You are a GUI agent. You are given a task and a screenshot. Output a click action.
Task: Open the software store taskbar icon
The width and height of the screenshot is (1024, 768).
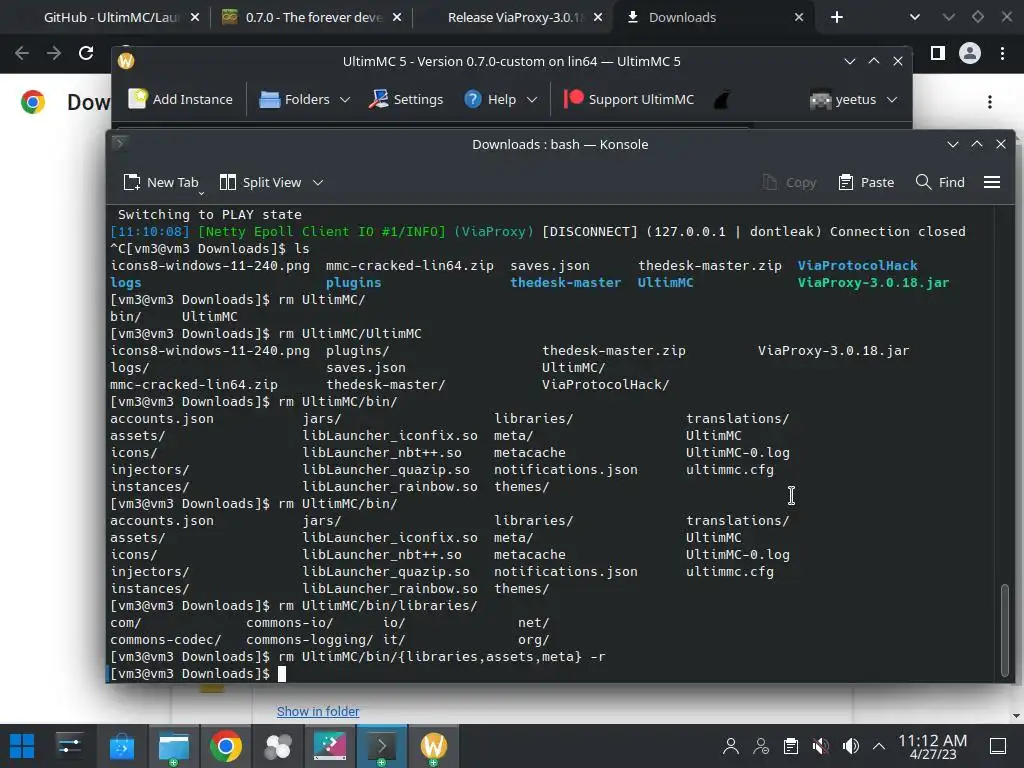(121, 746)
